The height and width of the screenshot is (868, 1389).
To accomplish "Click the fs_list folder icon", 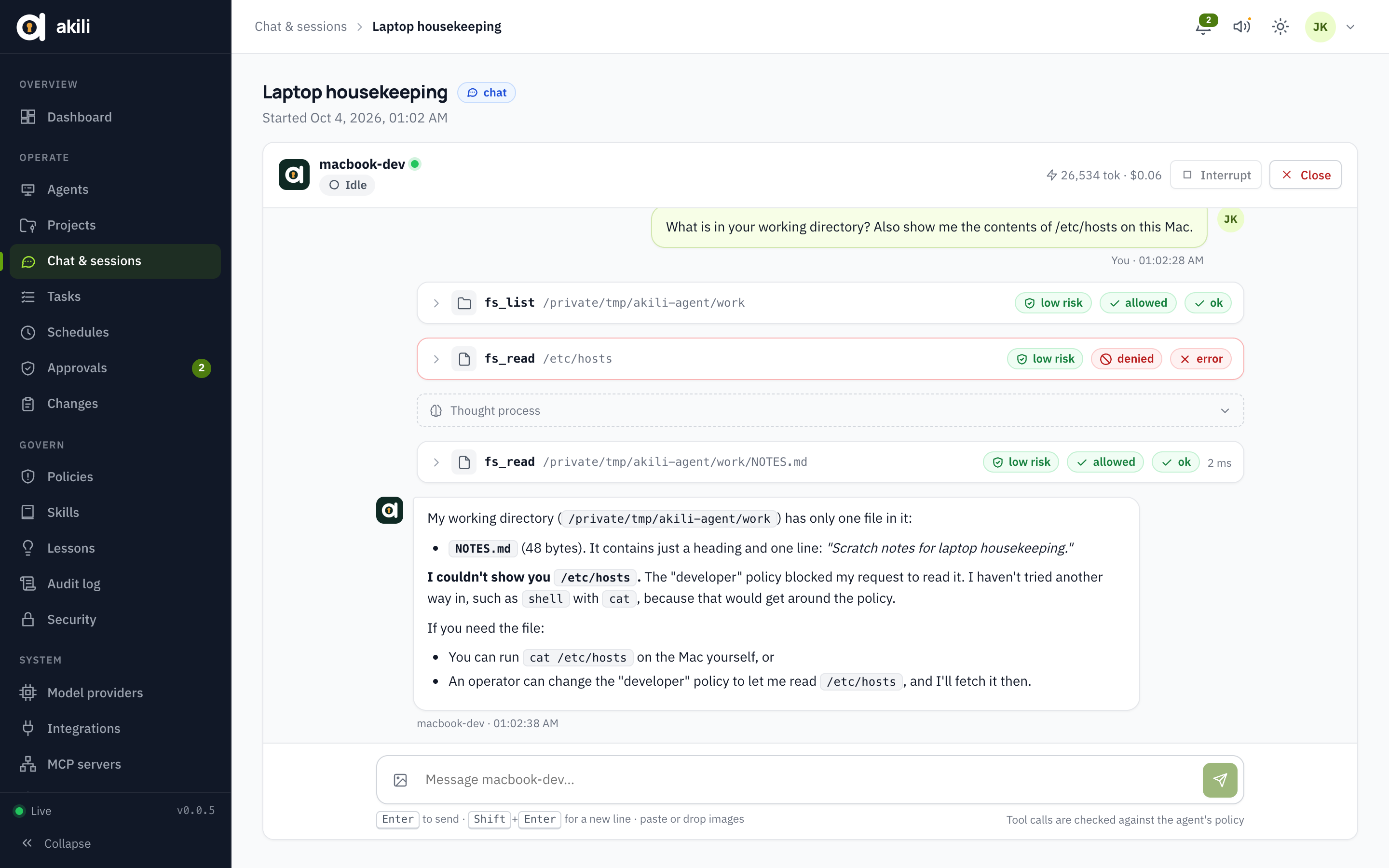I will click(x=464, y=303).
